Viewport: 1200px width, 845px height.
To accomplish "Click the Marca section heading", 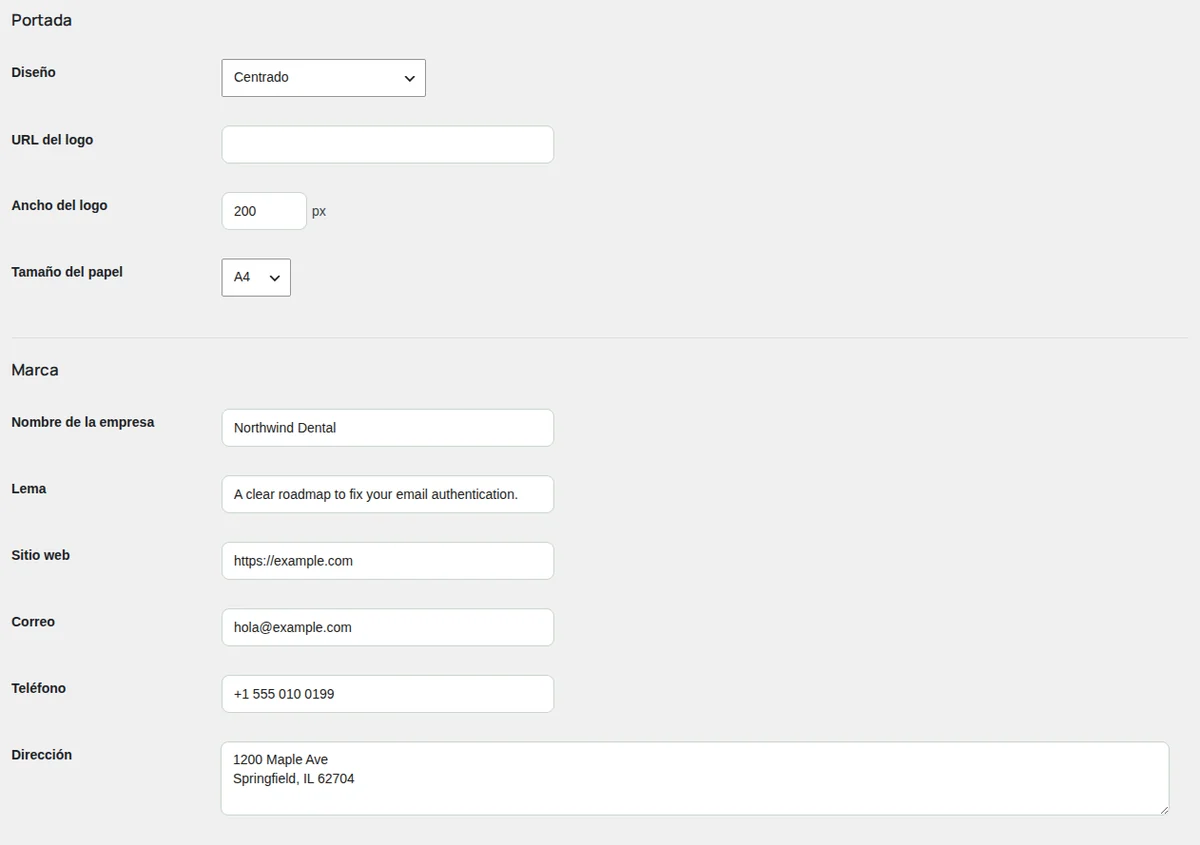I will (x=35, y=370).
